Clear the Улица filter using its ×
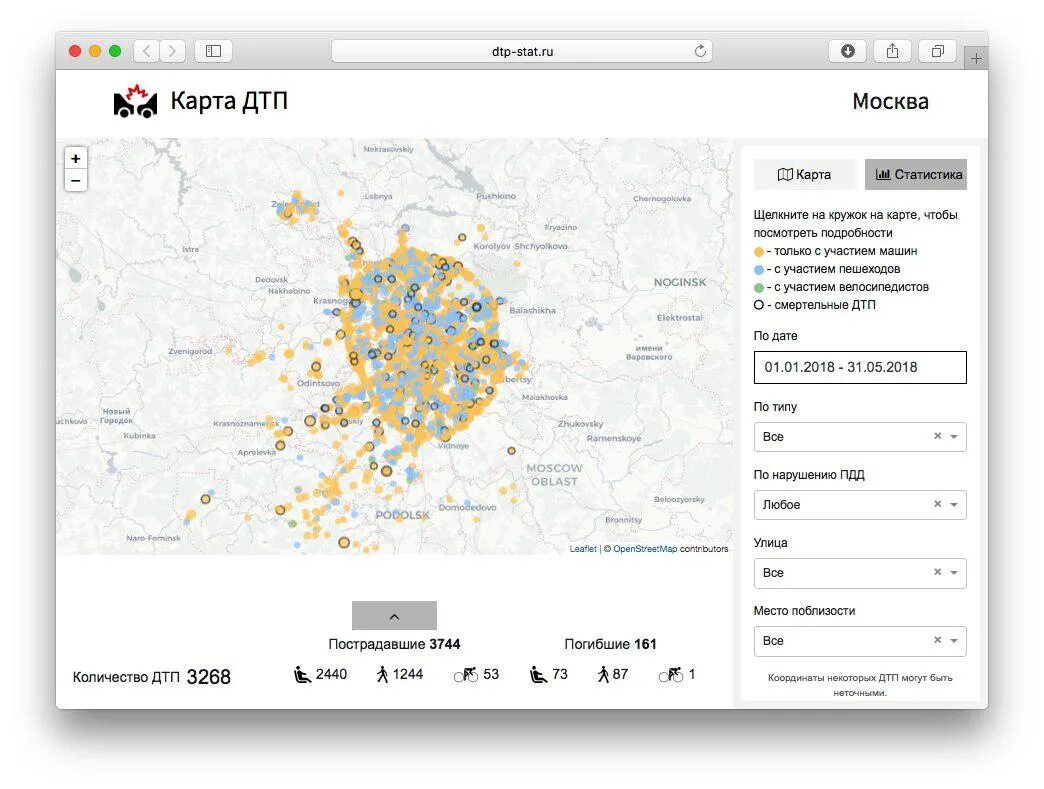This screenshot has height=789, width=1044. pos(936,572)
